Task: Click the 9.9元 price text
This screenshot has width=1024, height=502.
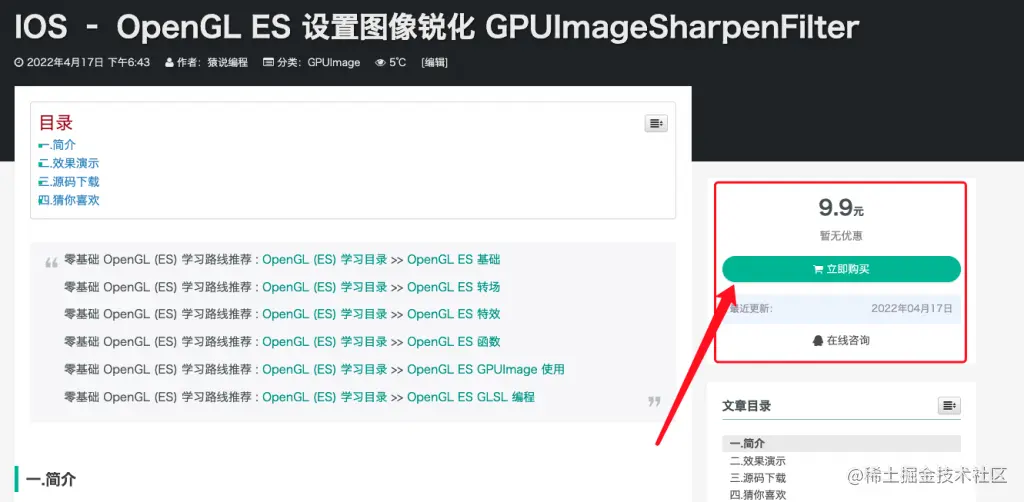Action: pyautogui.click(x=841, y=208)
